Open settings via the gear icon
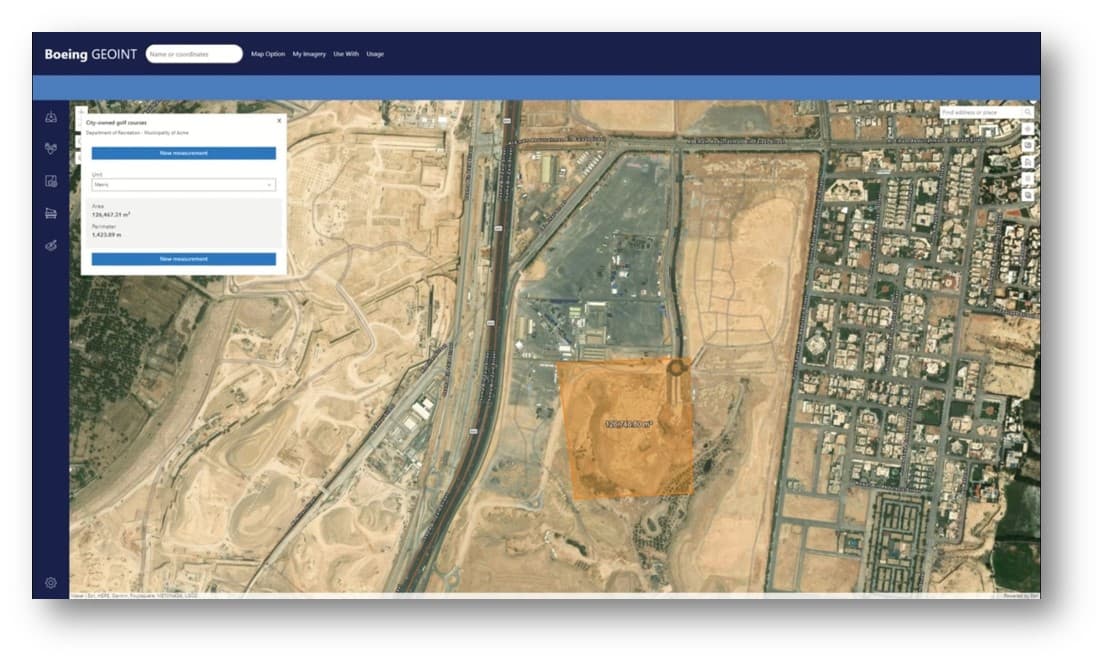This screenshot has height=664, width=1106. coord(51,582)
